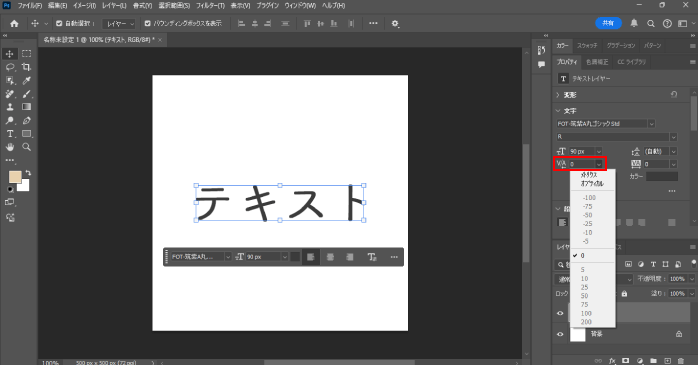The height and width of the screenshot is (365, 698).
Task: Hide the 背景 layer eye icon
Action: pos(560,334)
